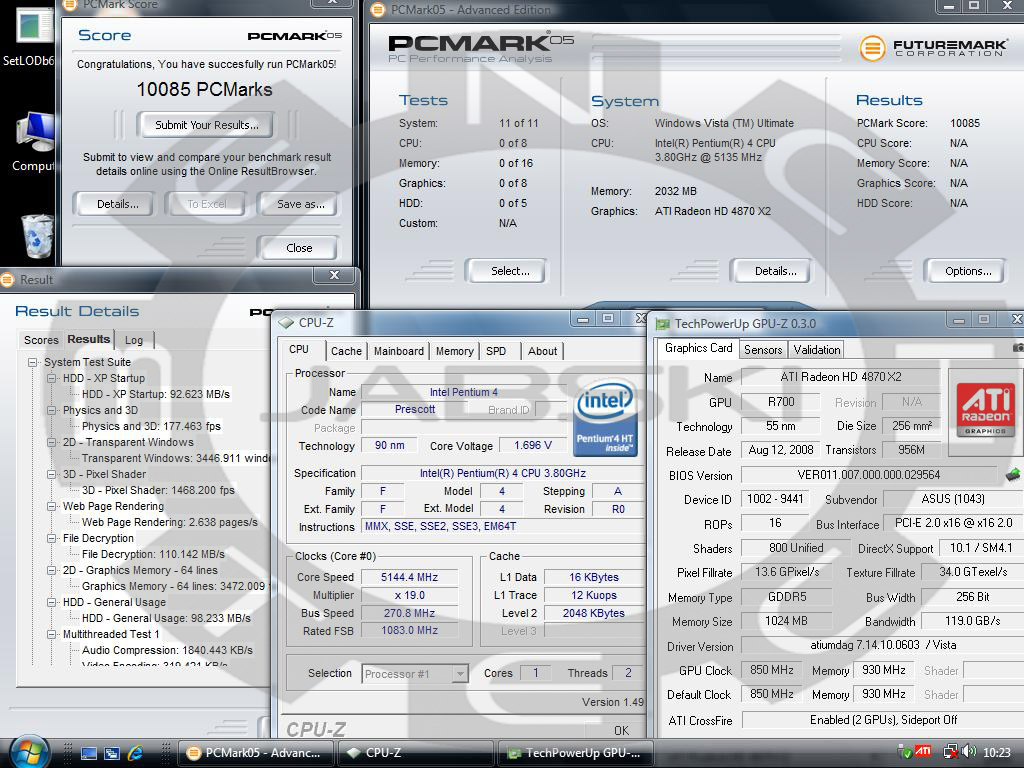
Task: Click the BIOS Version field in GPU-Z
Action: coord(869,475)
